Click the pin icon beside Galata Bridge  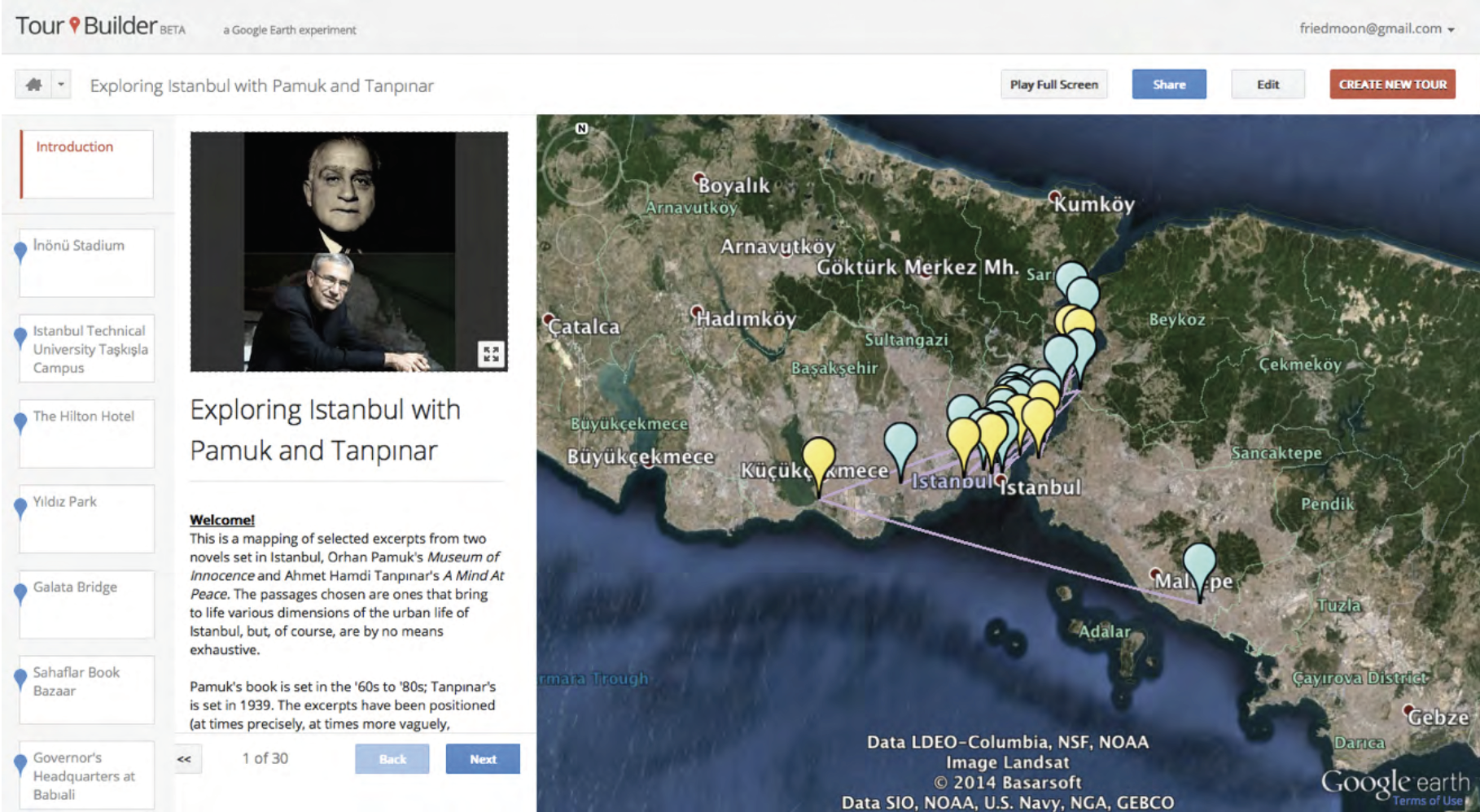(20, 594)
